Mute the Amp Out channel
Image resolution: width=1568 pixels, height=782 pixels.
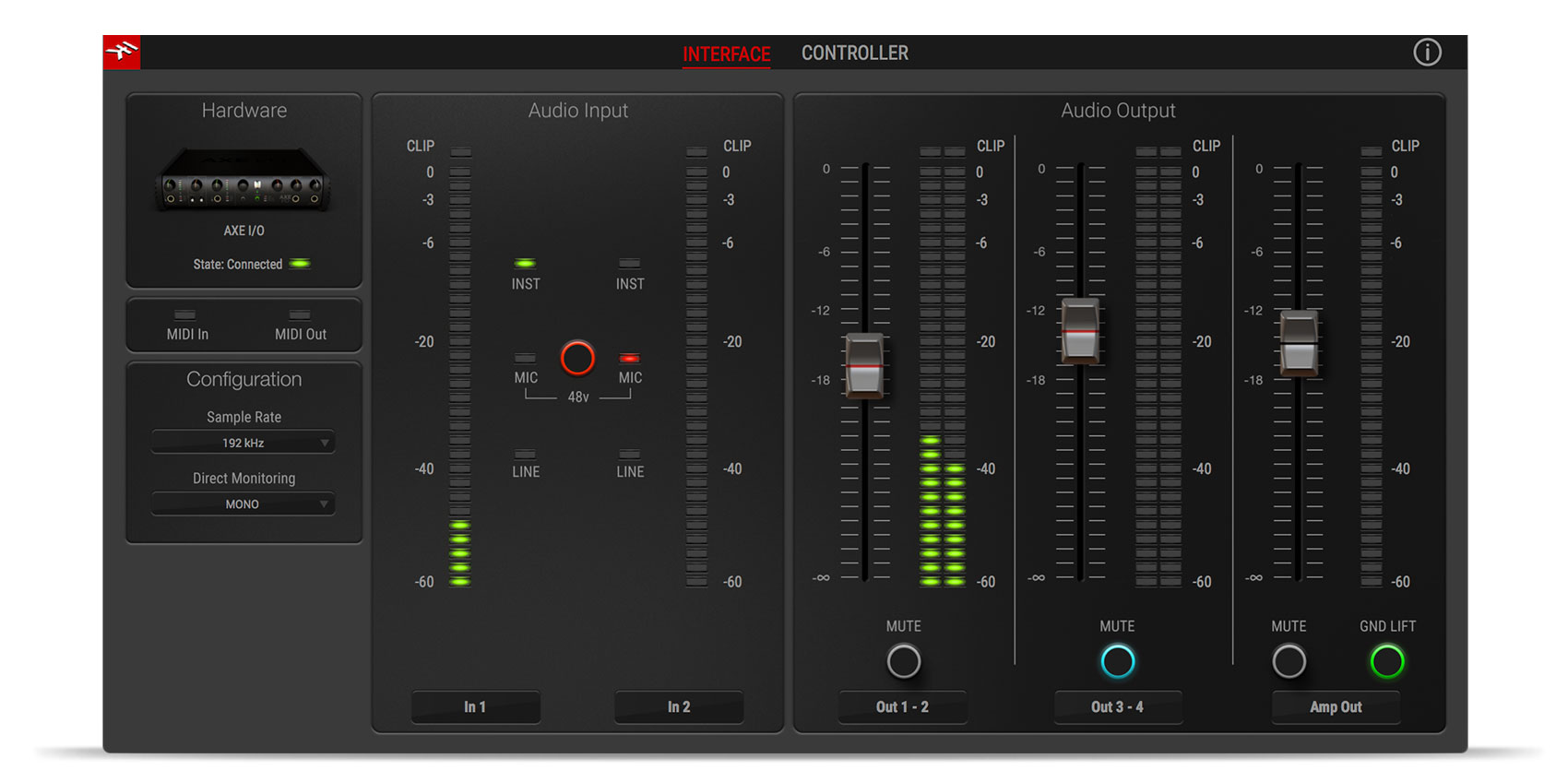tap(1289, 661)
